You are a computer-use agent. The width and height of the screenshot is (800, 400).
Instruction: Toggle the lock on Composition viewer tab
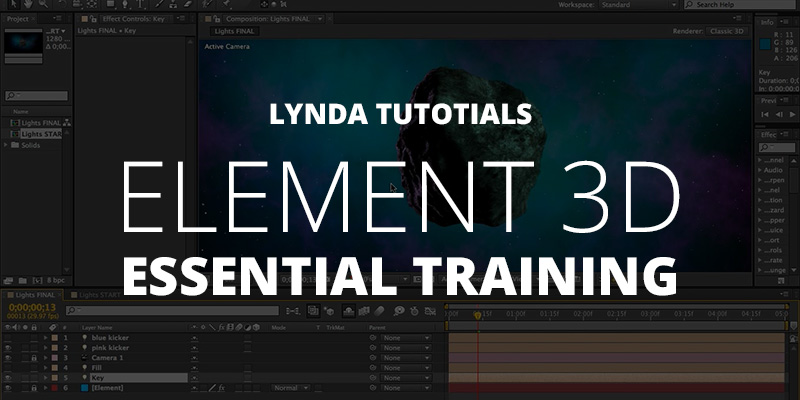tap(217, 19)
